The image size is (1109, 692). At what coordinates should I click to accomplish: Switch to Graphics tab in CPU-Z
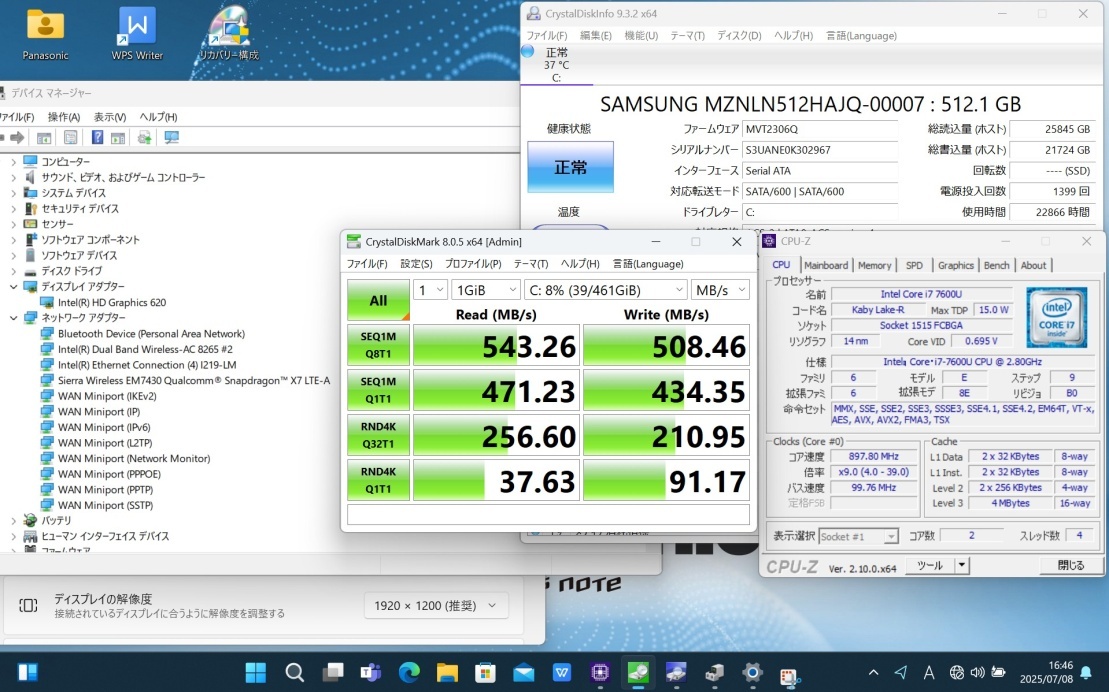(956, 265)
